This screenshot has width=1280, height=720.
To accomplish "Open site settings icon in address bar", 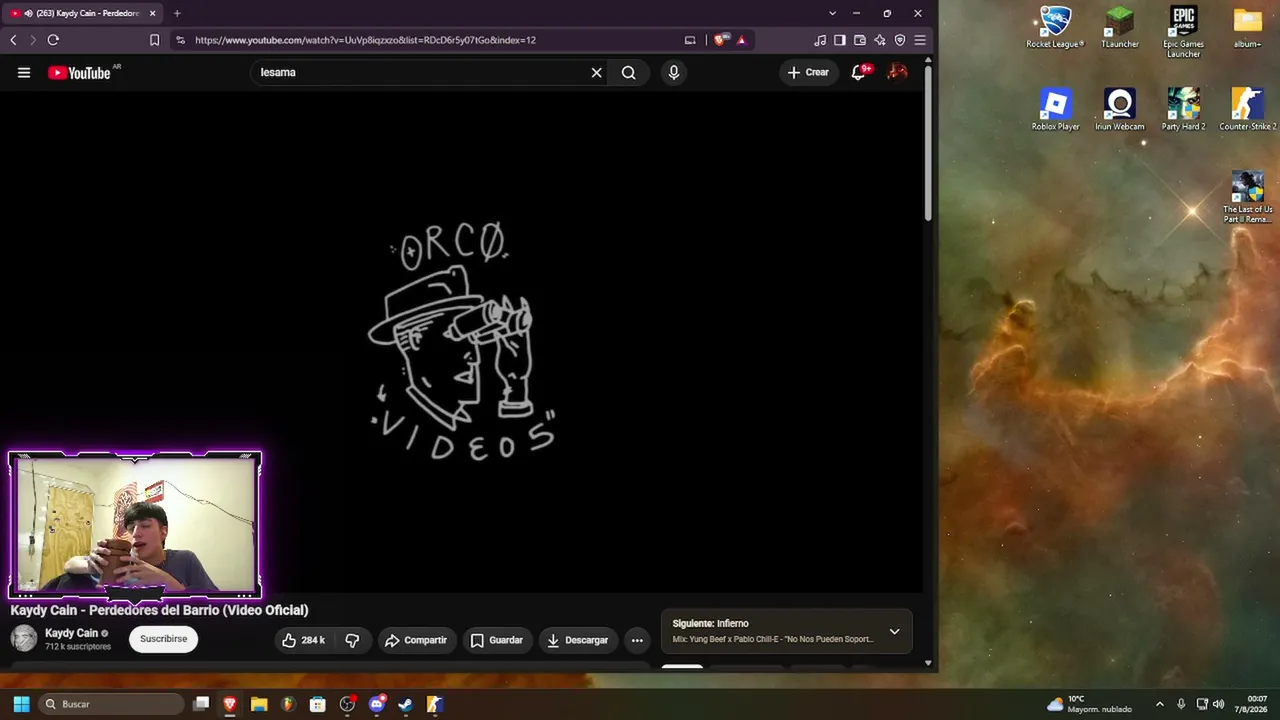I will point(180,40).
